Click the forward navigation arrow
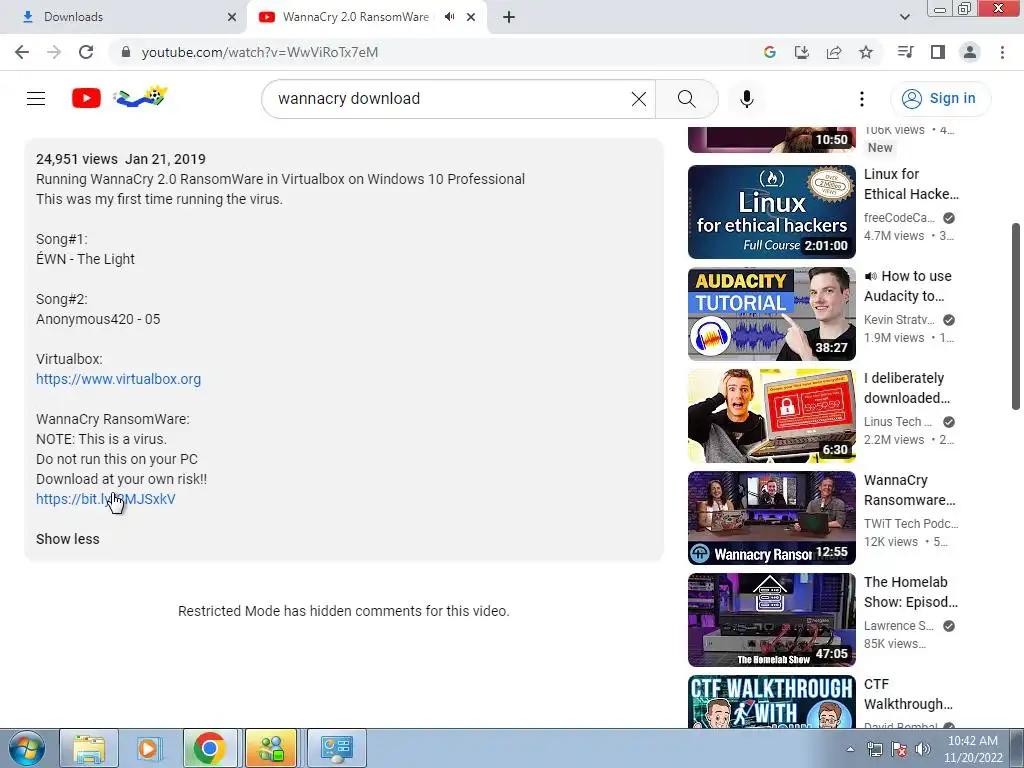Viewport: 1024px width, 768px height. (54, 52)
